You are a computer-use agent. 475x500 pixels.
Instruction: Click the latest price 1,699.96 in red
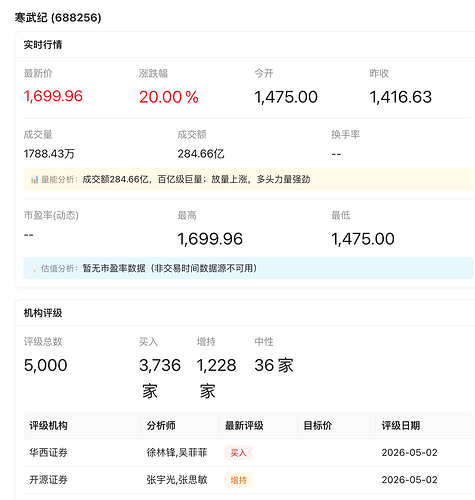53,96
